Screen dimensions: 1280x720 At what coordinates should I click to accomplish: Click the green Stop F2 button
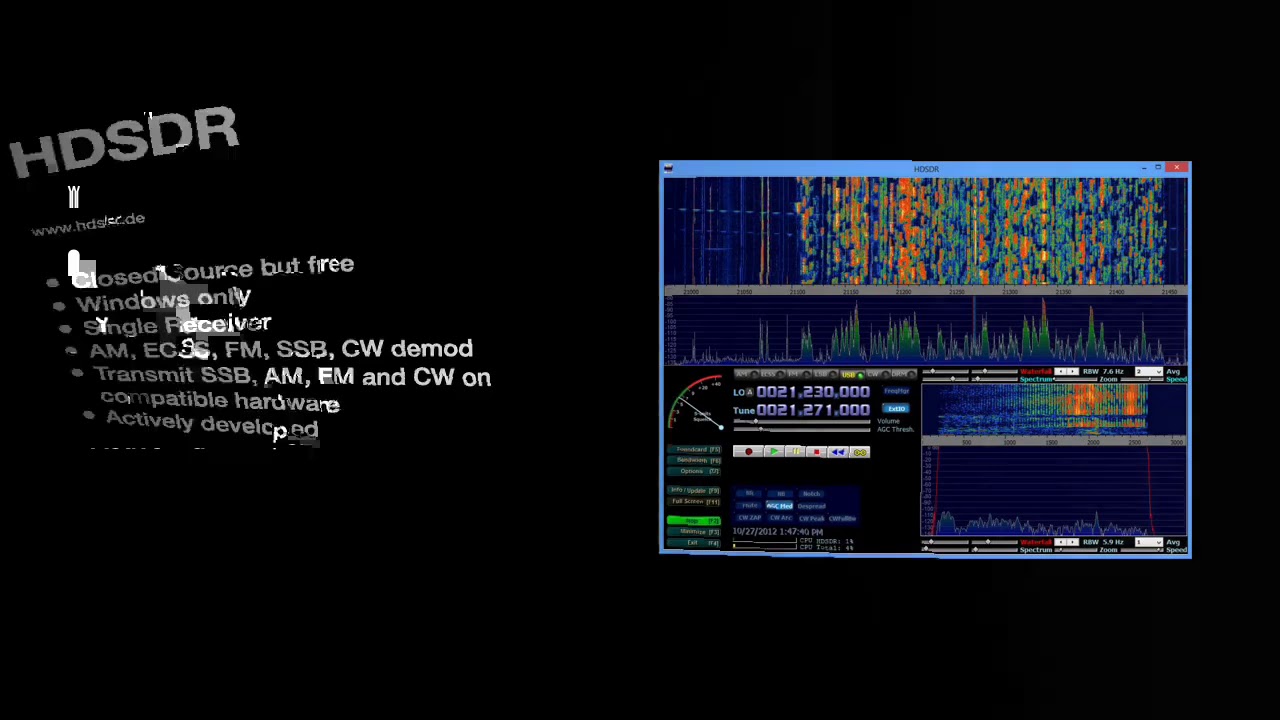pyautogui.click(x=694, y=521)
